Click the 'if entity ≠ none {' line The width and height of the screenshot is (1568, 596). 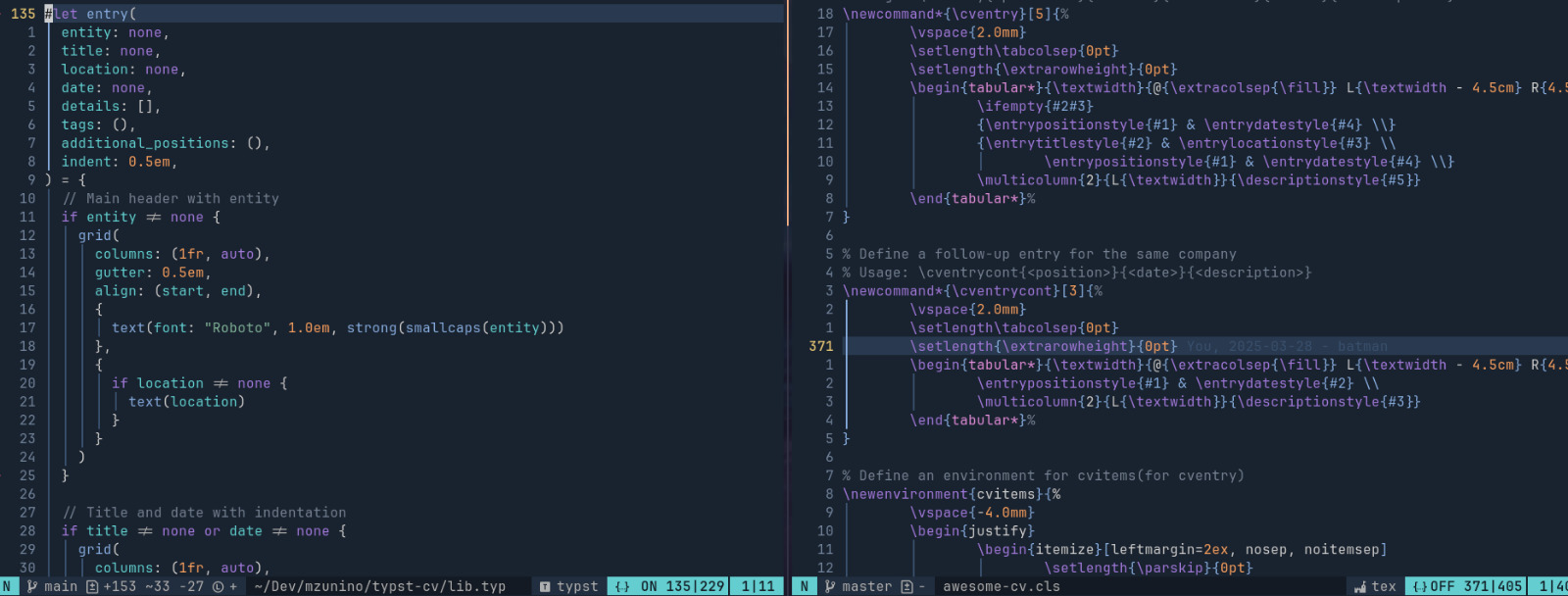click(141, 217)
